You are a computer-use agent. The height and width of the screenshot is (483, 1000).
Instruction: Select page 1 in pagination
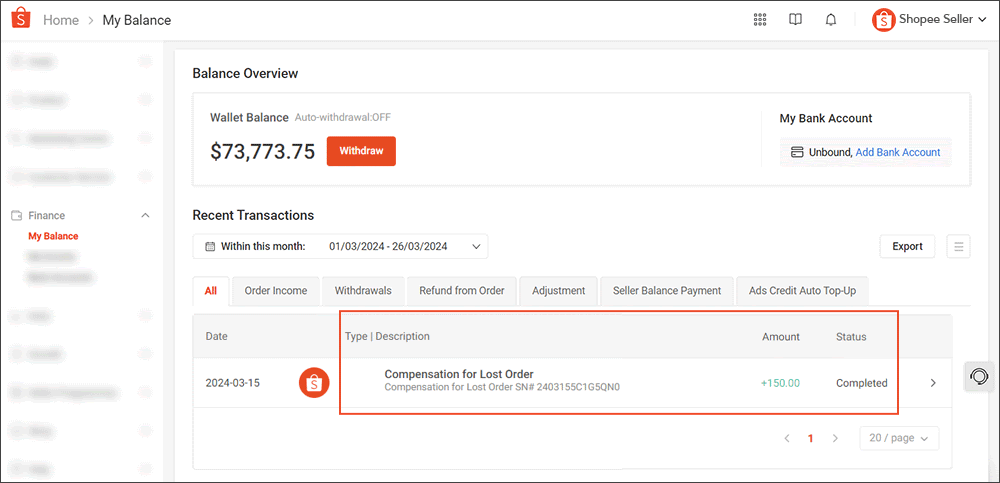pos(811,438)
